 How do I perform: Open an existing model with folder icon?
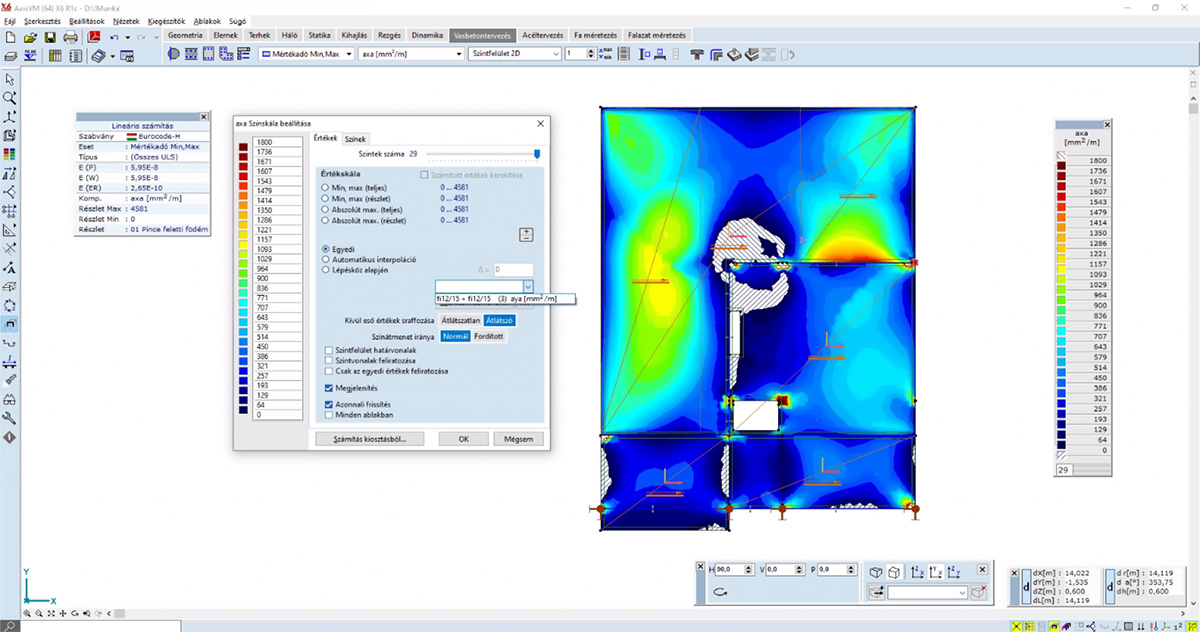(x=30, y=37)
